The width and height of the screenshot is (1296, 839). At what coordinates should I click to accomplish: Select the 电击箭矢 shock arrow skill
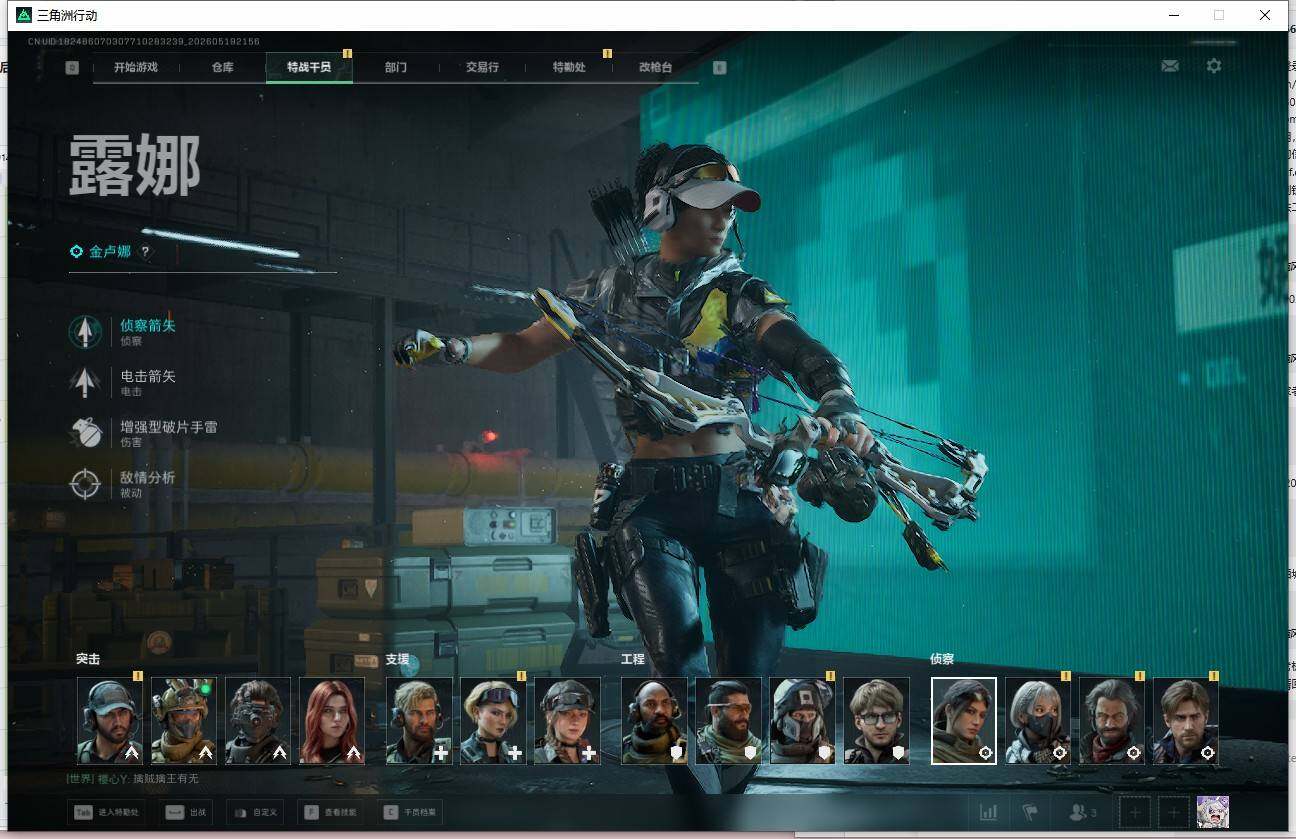click(125, 382)
